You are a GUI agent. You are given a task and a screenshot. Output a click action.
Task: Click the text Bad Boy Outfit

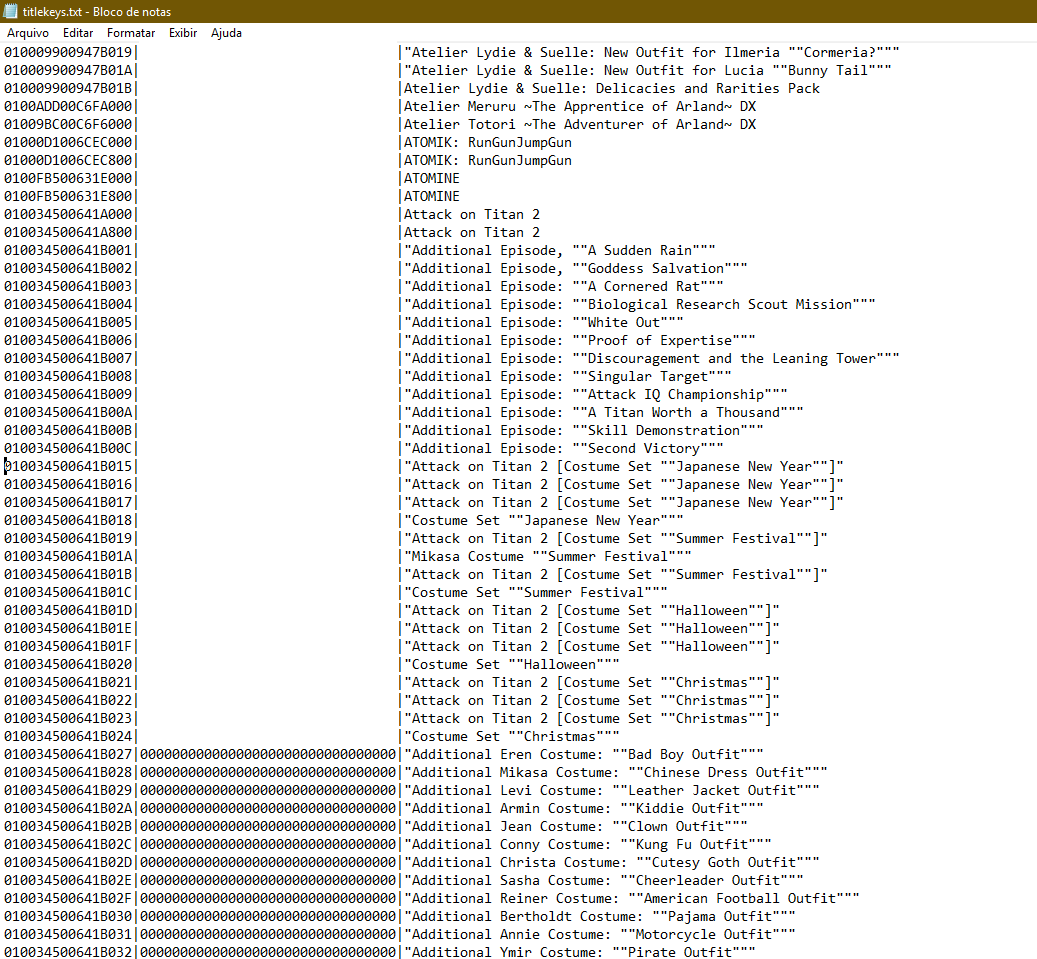point(684,755)
